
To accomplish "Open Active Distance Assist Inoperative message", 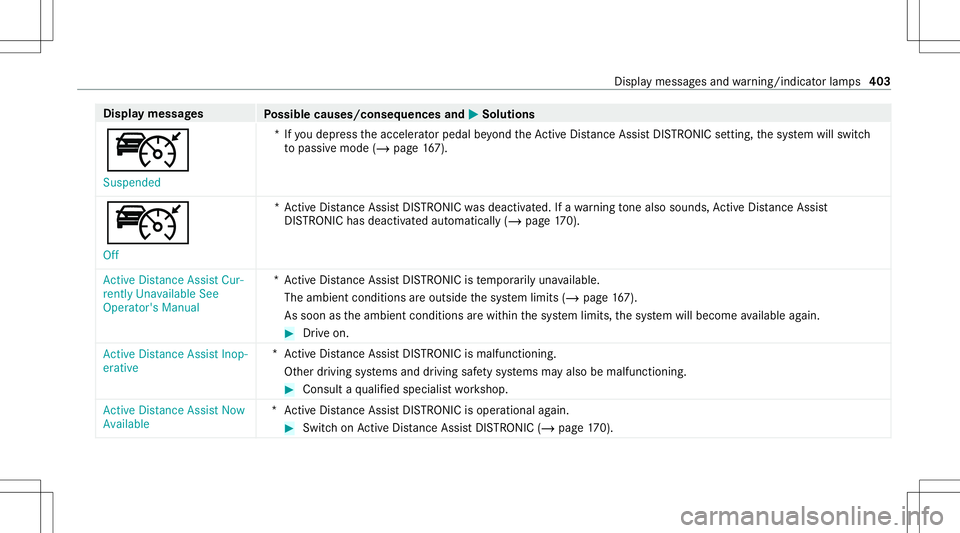I will click(x=175, y=361).
